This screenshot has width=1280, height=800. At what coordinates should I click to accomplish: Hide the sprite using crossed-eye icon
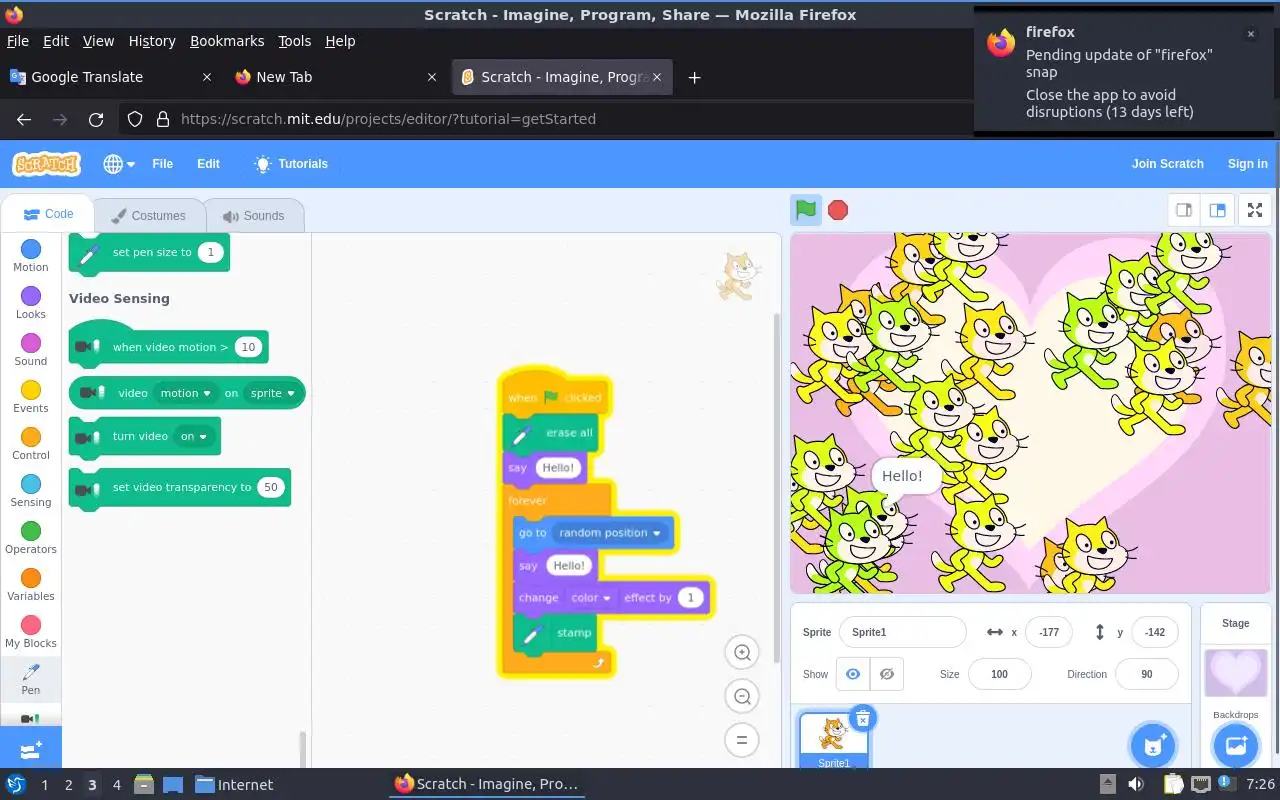click(x=886, y=674)
